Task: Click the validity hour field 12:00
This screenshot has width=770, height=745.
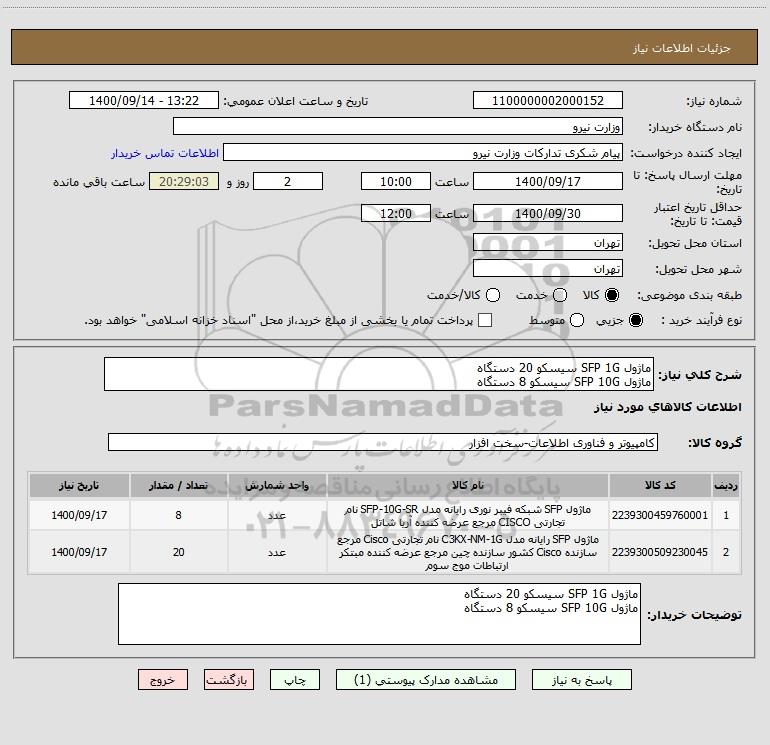Action: [396, 213]
